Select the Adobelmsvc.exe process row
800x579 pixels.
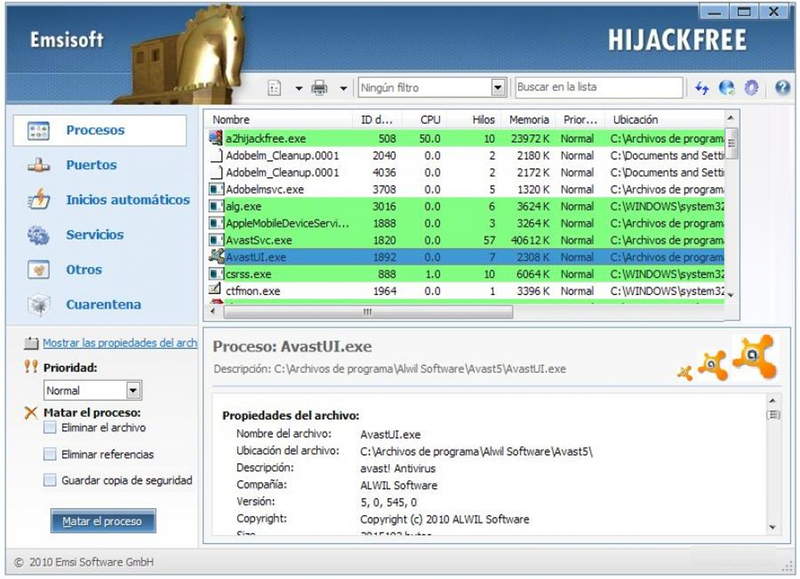coord(466,189)
